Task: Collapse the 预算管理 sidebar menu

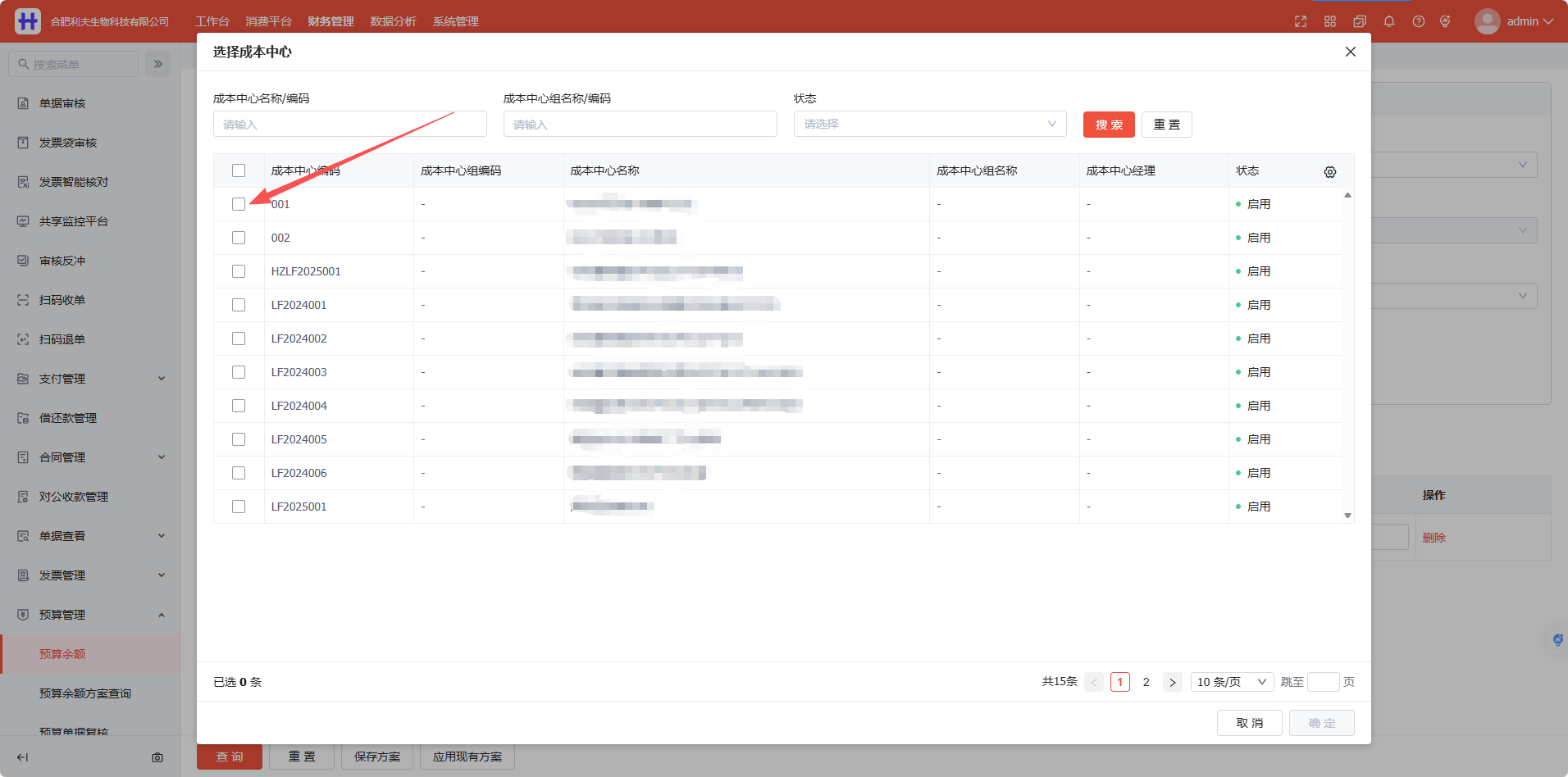Action: point(90,615)
